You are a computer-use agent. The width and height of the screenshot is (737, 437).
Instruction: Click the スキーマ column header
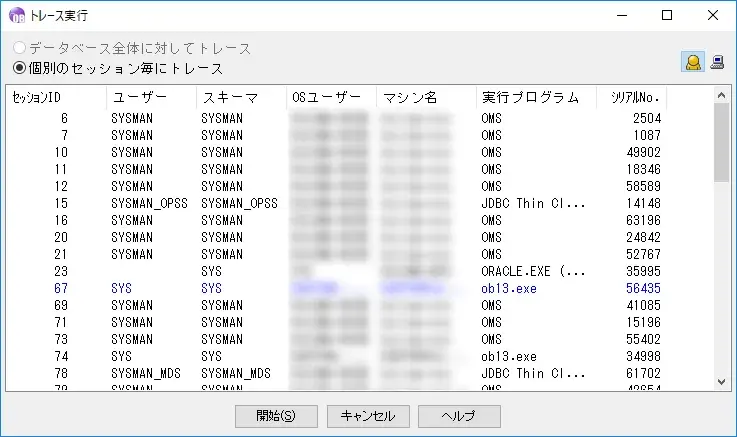[239, 98]
